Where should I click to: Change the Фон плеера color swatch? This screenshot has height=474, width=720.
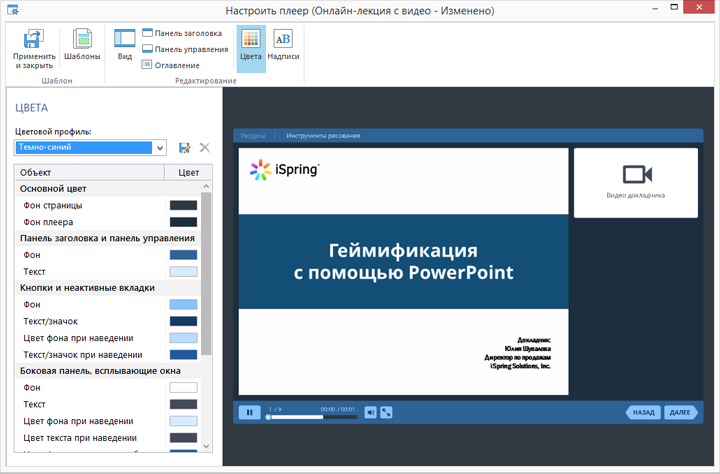(x=183, y=222)
